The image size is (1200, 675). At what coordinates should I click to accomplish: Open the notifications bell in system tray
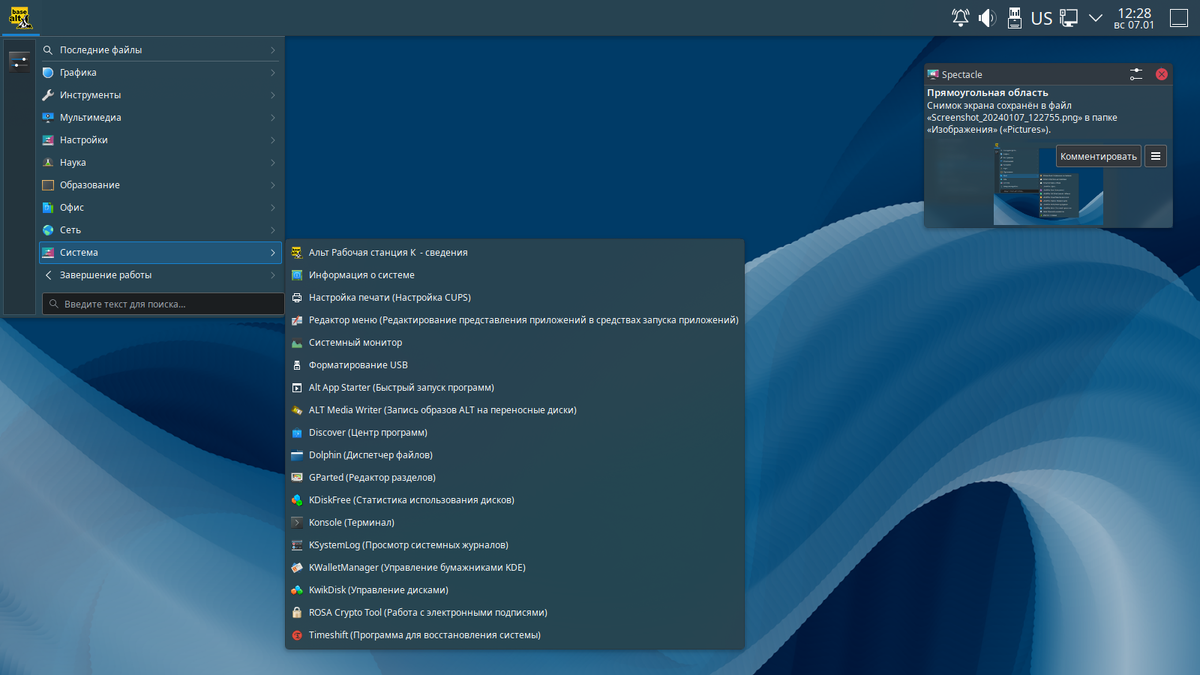960,18
